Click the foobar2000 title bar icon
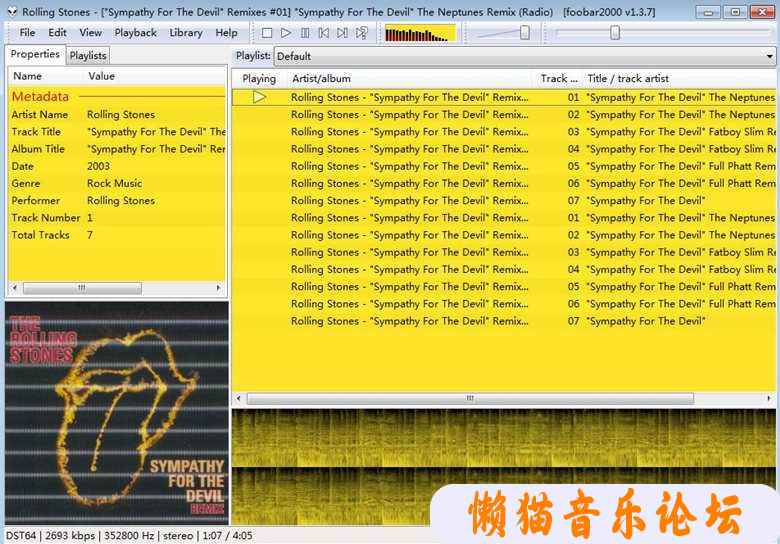This screenshot has width=780, height=544. 12,11
